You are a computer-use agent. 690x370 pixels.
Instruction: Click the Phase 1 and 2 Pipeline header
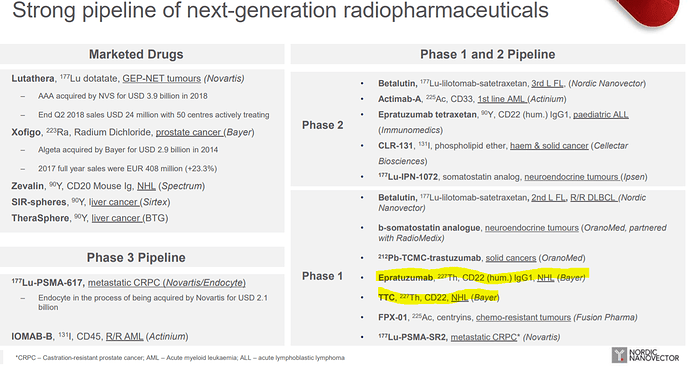click(488, 54)
